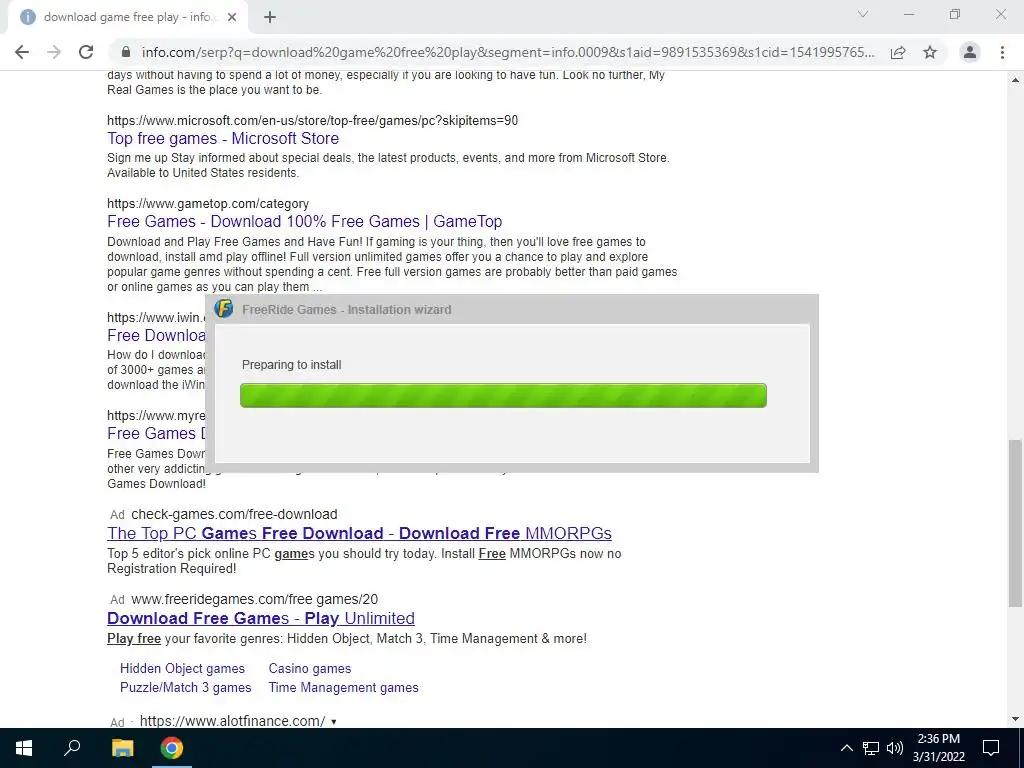Click the https://www.alotfinance.com/ ad URL

coord(232,721)
